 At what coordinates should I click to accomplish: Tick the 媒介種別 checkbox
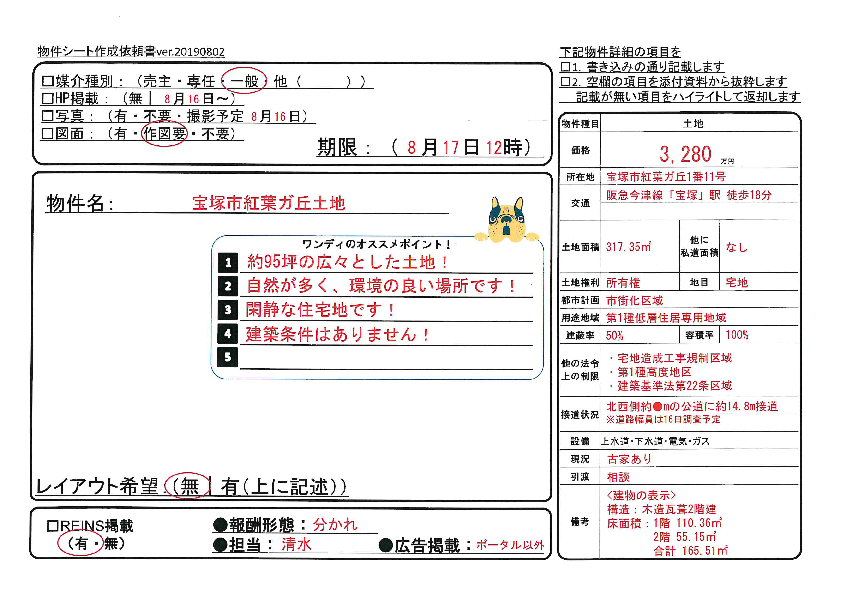(46, 81)
